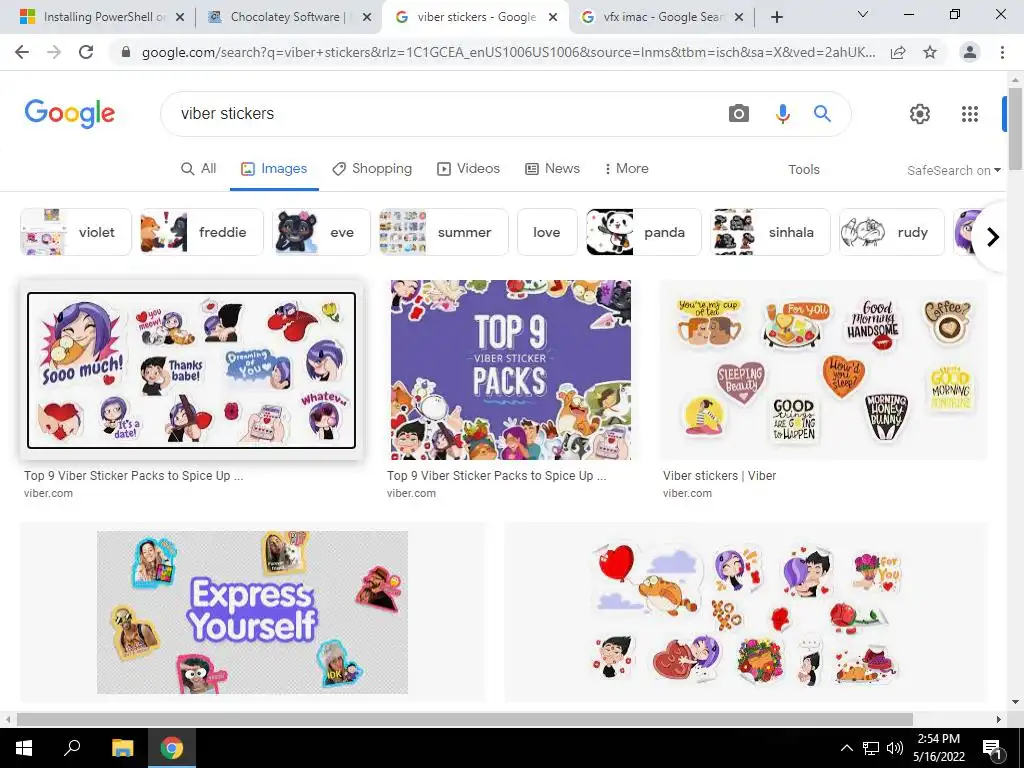
Task: Click the vertical page scrollbar thumb
Action: click(1015, 127)
